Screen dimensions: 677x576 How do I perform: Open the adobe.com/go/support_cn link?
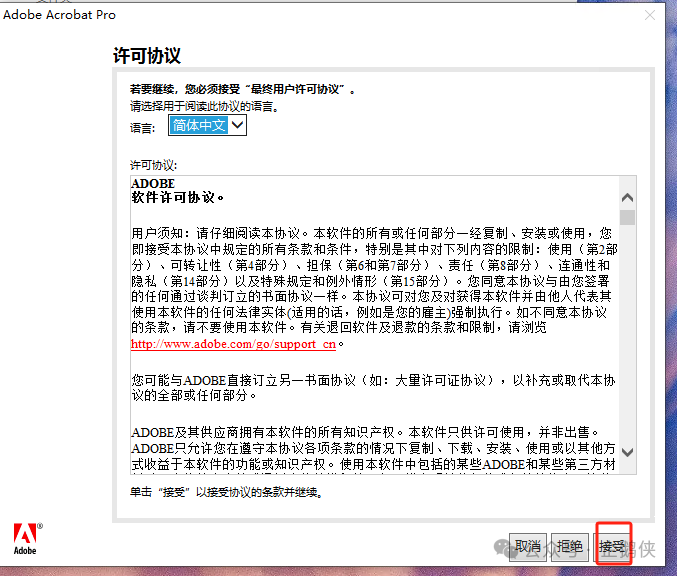point(233,344)
